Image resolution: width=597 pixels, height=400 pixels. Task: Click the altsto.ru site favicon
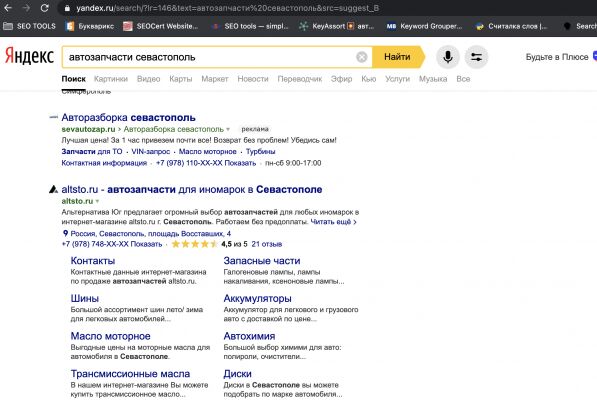click(53, 189)
